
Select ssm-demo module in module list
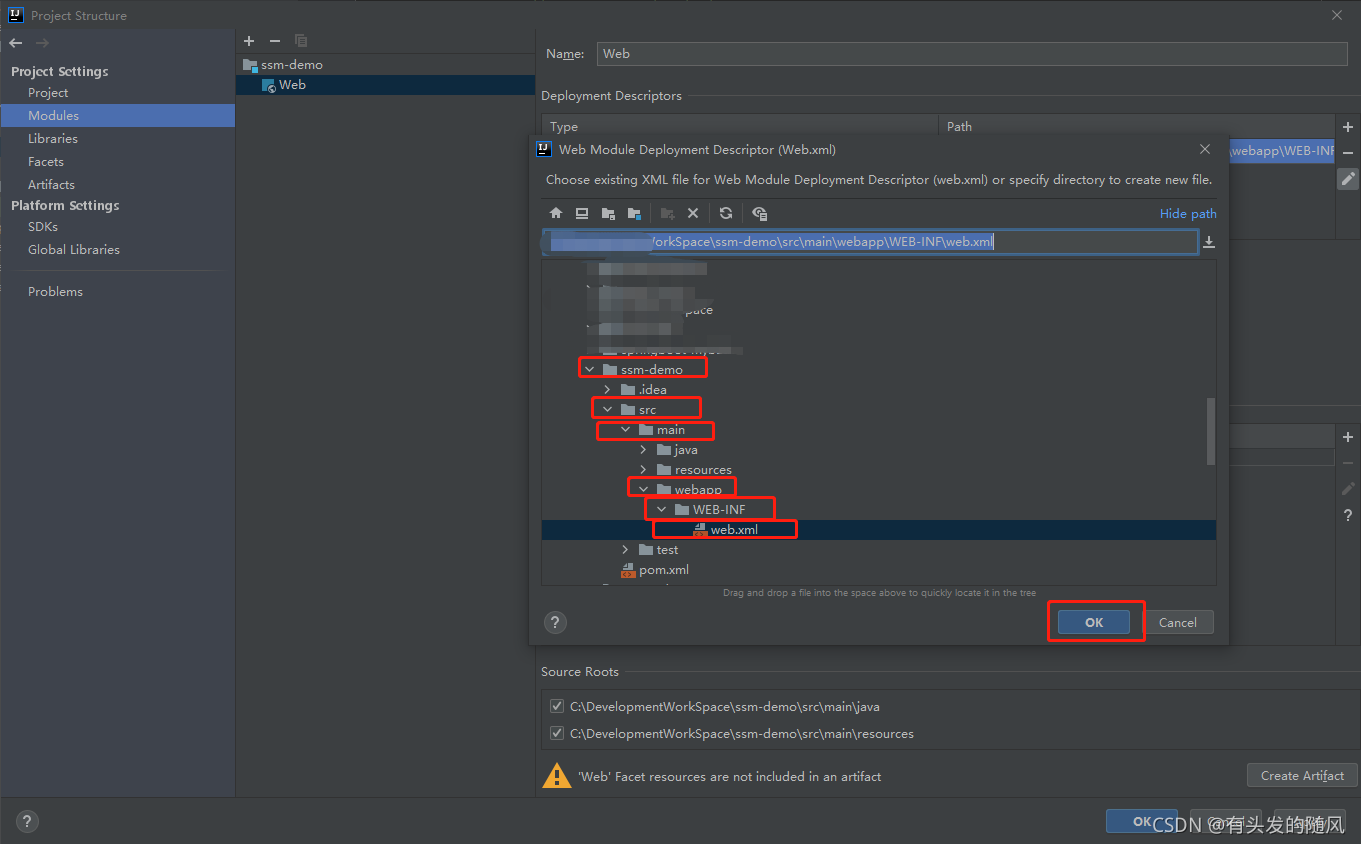(385, 64)
